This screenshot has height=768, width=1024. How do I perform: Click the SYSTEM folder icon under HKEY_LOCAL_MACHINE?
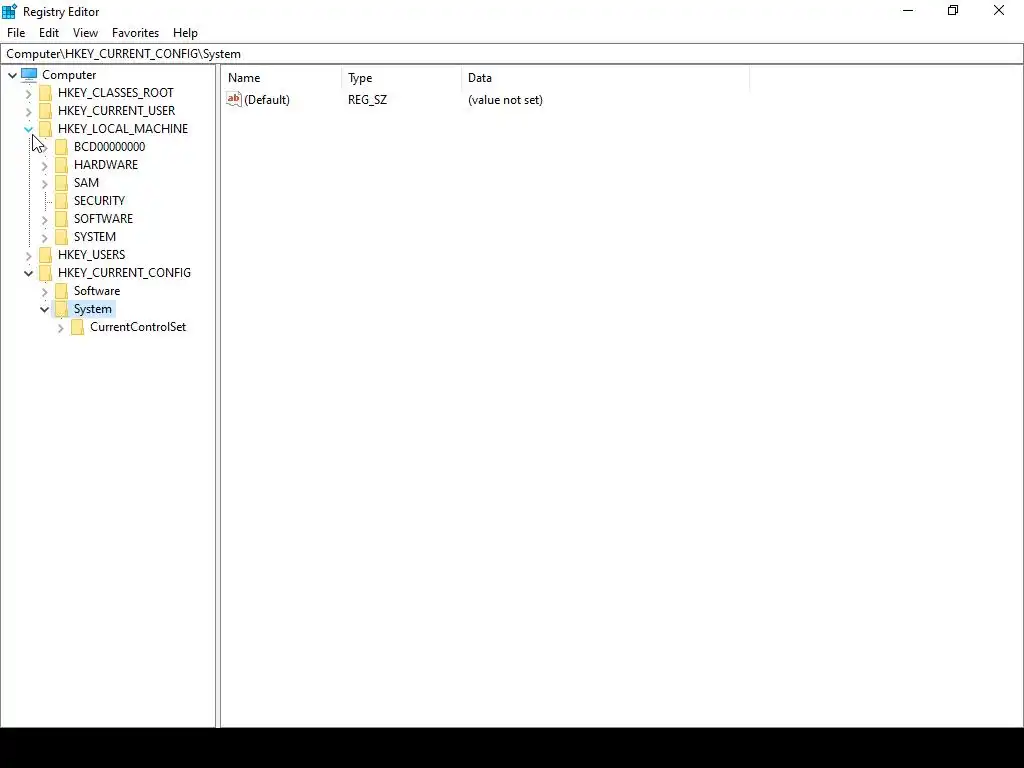61,236
